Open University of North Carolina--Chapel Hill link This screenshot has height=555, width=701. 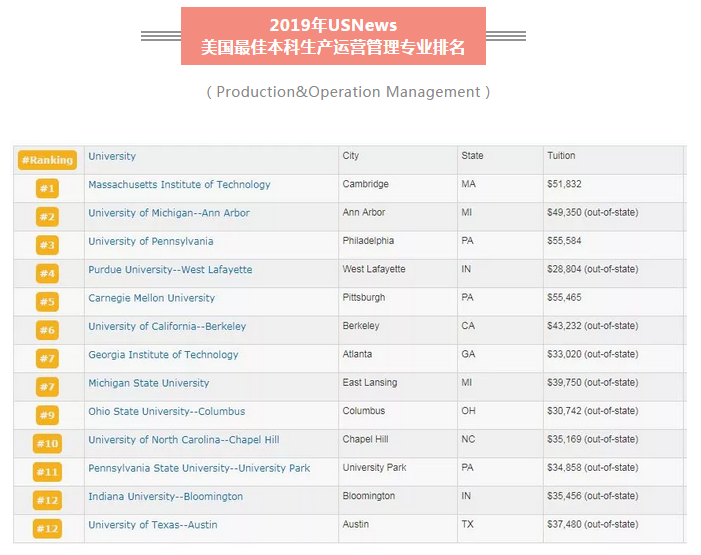click(x=184, y=440)
